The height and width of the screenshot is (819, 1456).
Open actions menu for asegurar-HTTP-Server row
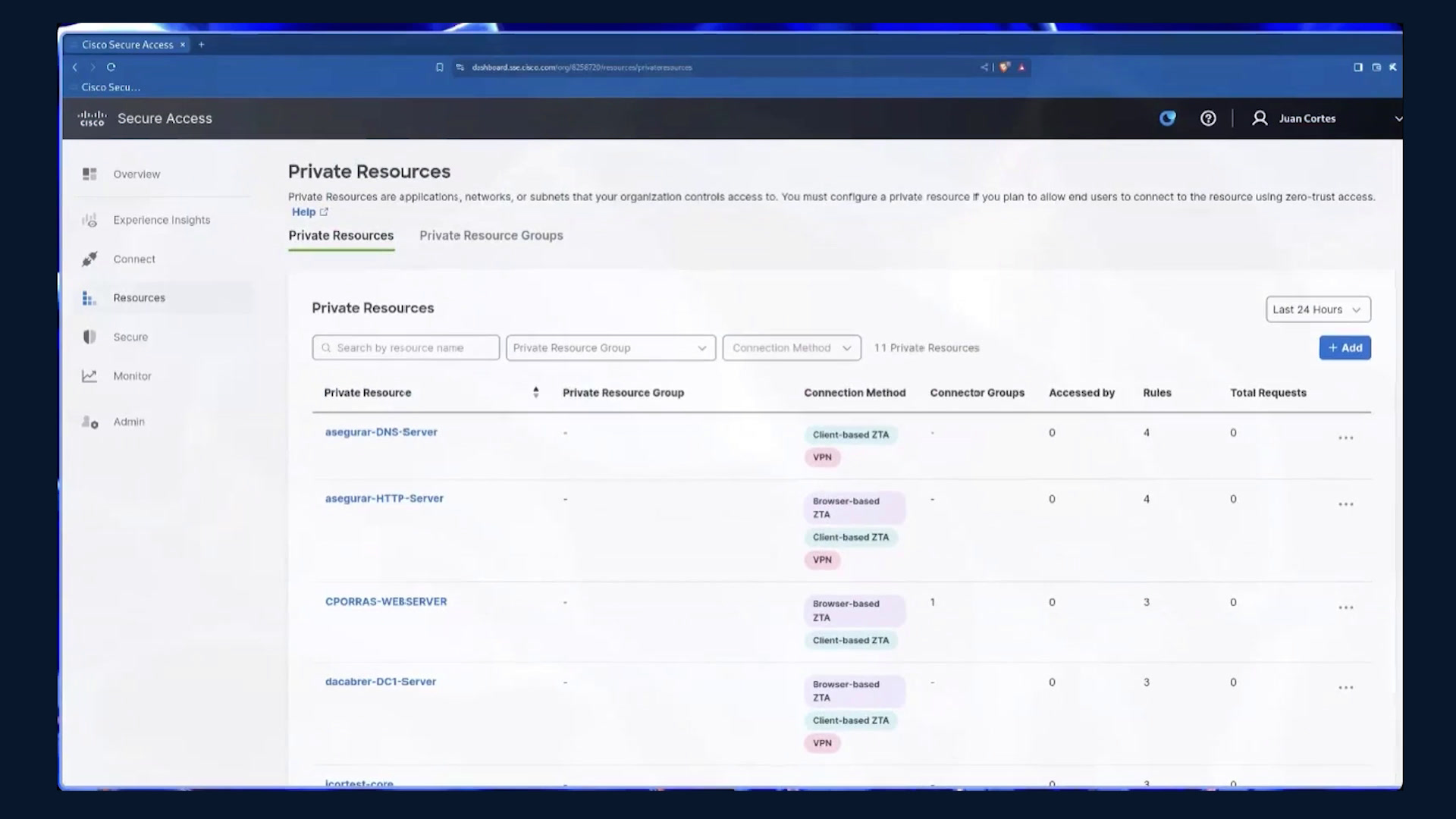(1346, 504)
